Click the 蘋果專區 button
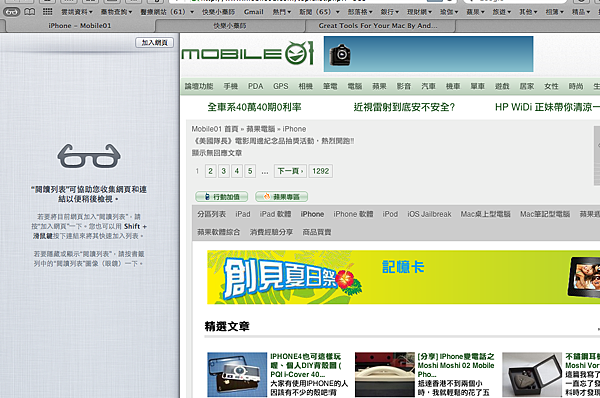This screenshot has width=600, height=398. coord(282,197)
